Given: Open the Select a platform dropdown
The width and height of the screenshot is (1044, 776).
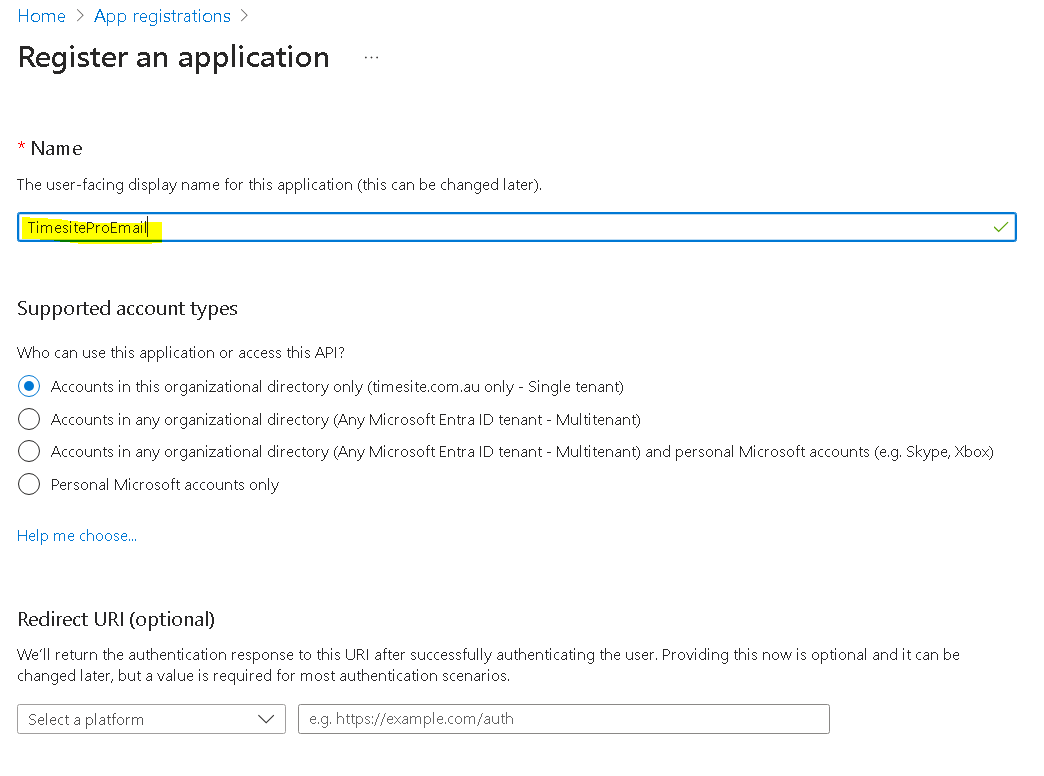Looking at the screenshot, I should [140, 719].
